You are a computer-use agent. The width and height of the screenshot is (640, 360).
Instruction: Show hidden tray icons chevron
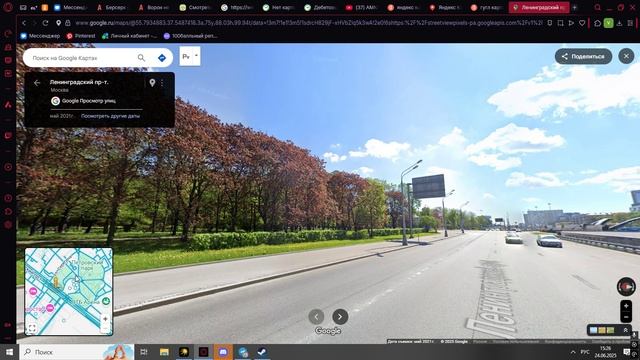click(573, 352)
